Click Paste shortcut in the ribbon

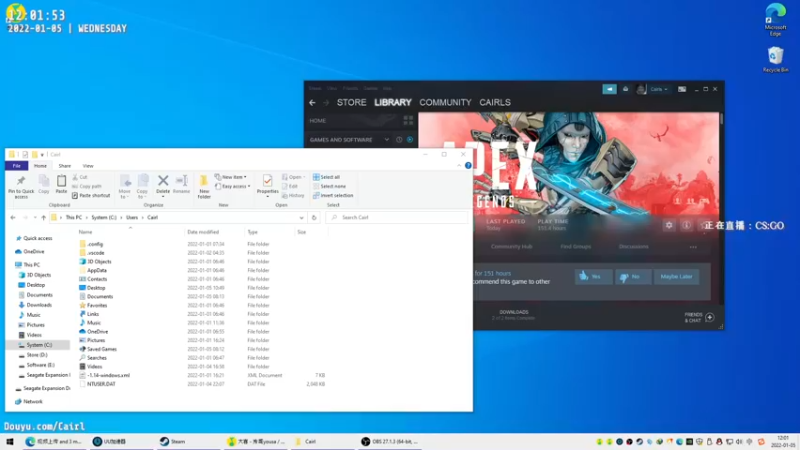point(91,195)
